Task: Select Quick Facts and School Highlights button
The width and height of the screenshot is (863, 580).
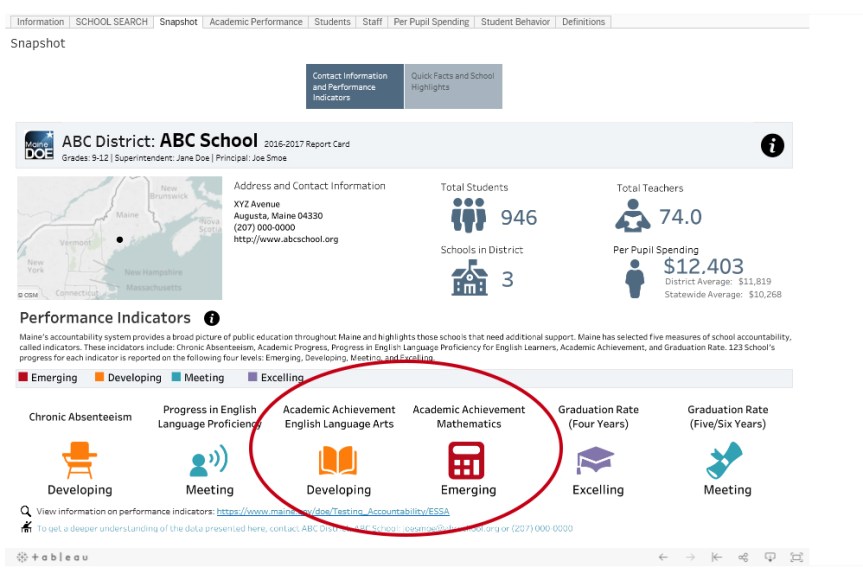Action: pos(453,87)
